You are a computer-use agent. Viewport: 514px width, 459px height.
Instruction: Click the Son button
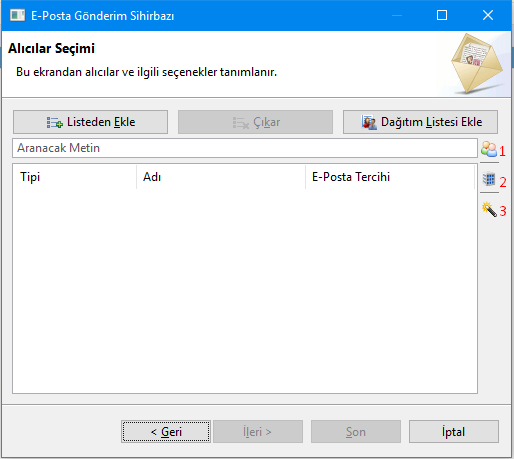[x=356, y=432]
